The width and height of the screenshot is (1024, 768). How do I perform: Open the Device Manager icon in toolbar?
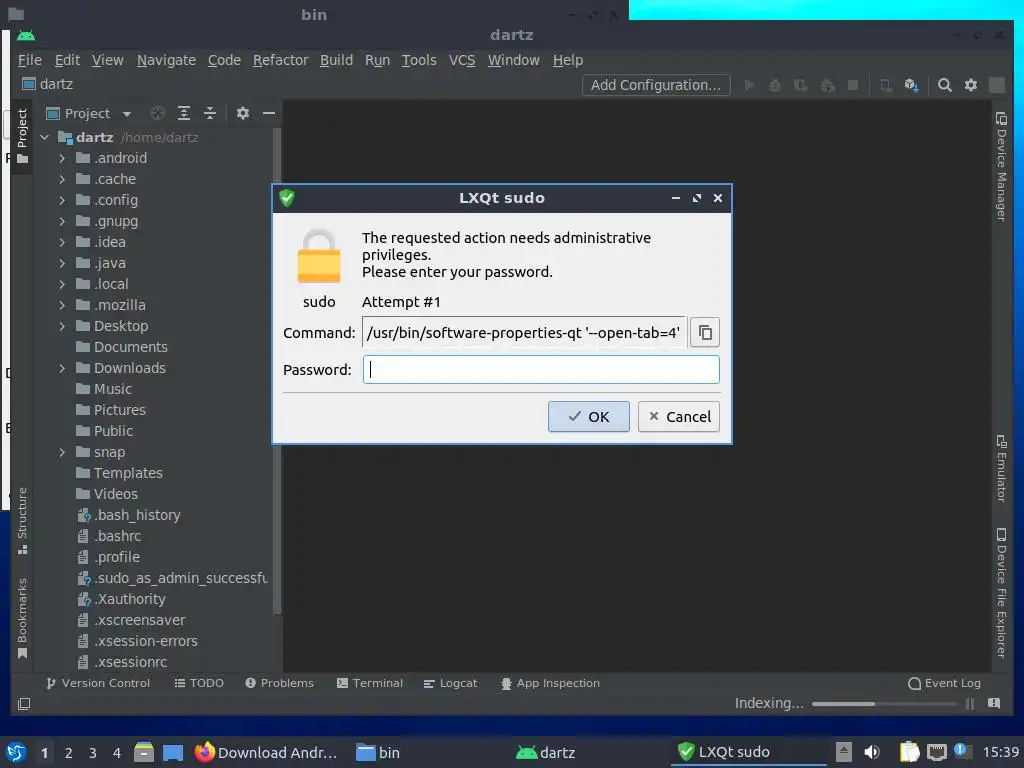click(x=886, y=85)
